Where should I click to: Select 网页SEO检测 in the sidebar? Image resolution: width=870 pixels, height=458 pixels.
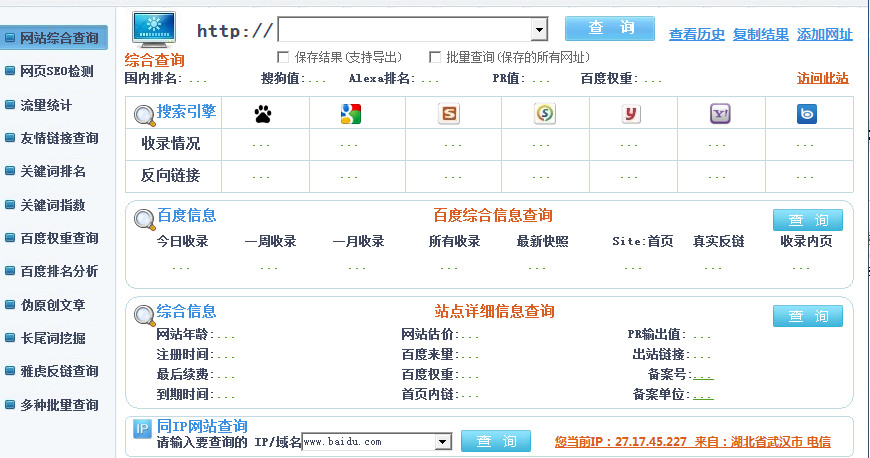[57, 71]
